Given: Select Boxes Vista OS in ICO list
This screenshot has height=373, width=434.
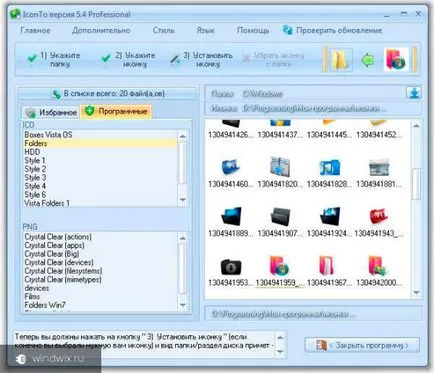Looking at the screenshot, I should (100, 135).
